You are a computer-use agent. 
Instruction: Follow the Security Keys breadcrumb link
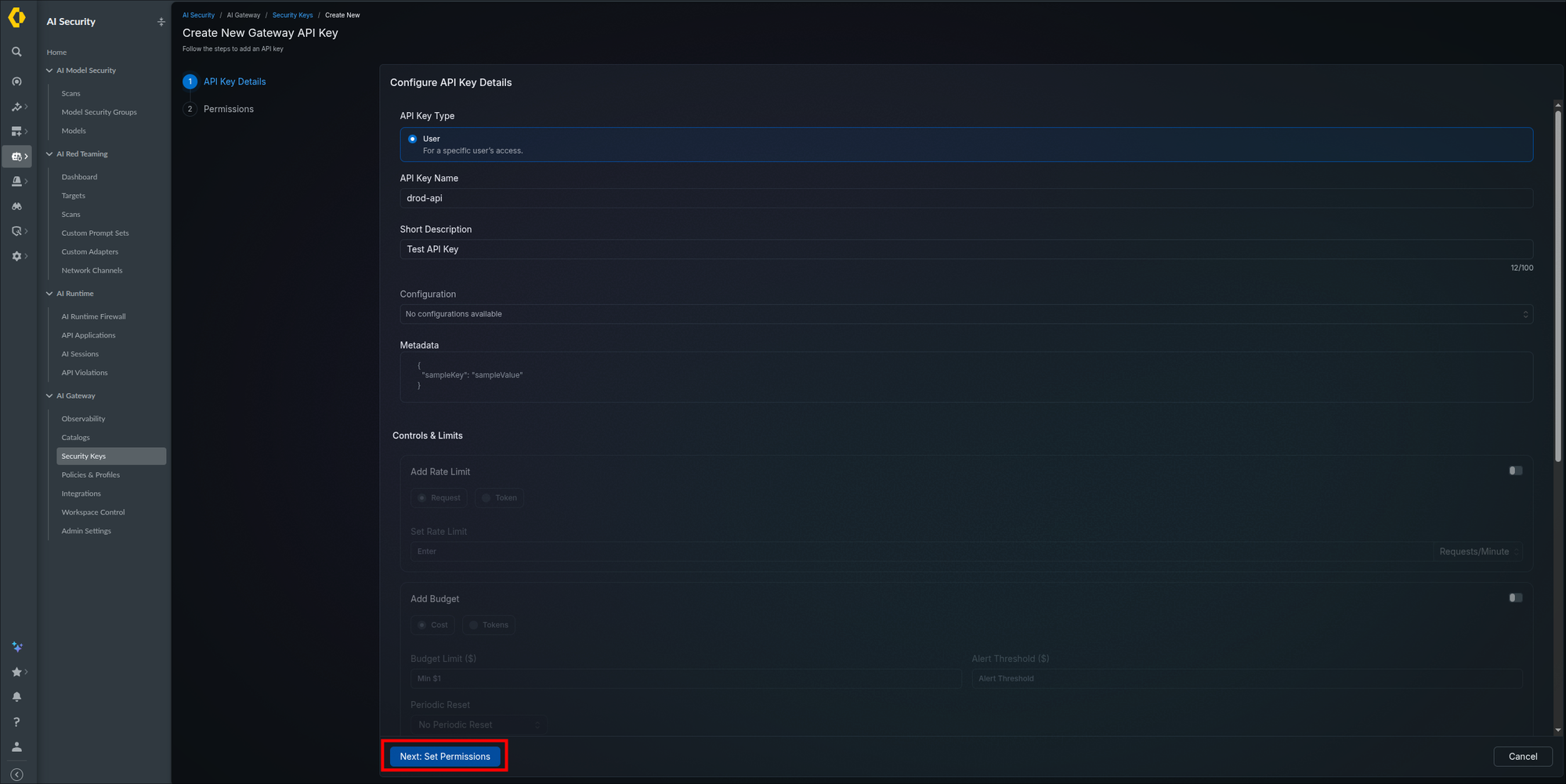point(292,15)
